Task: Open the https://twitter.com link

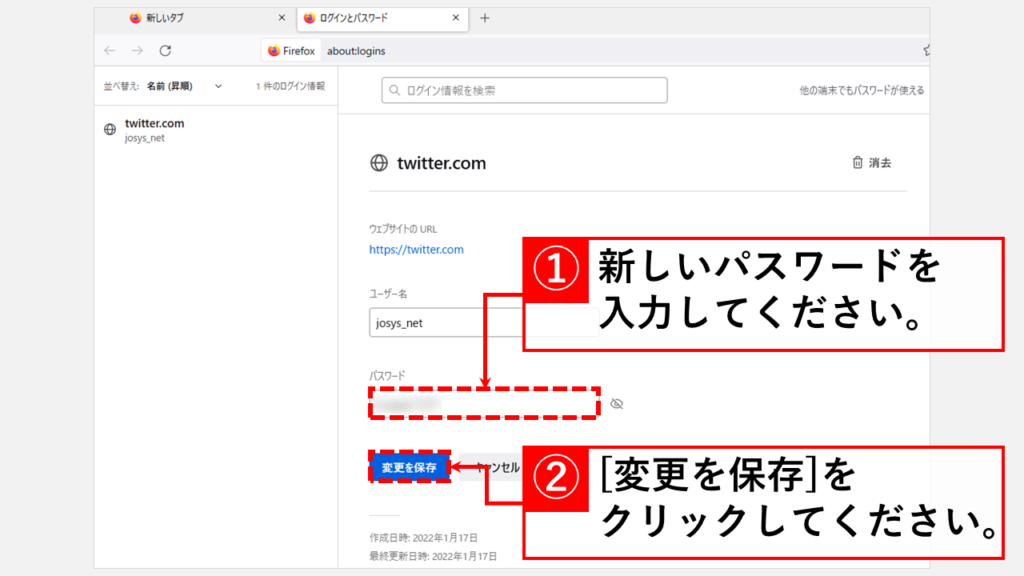Action: (416, 249)
